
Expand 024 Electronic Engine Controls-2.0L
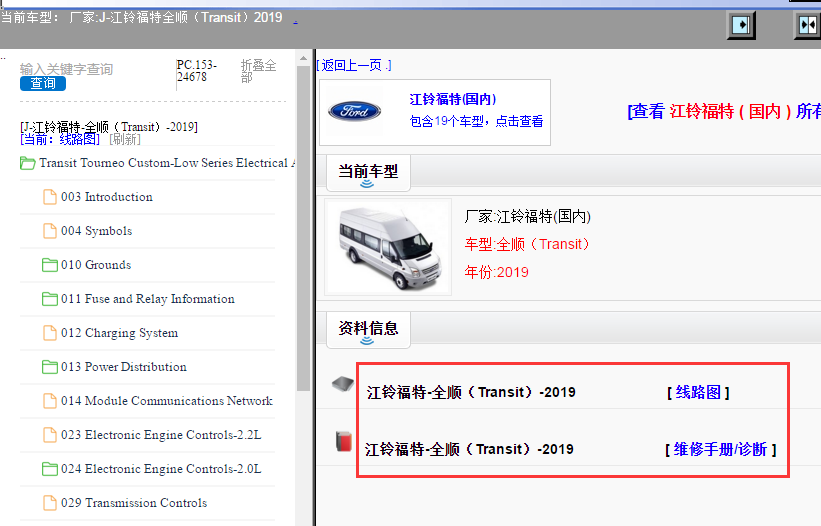tap(161, 469)
